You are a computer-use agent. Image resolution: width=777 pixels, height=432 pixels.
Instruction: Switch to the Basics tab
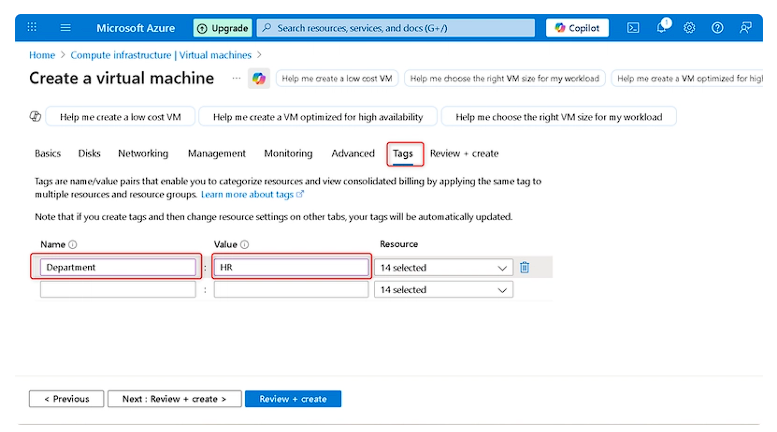point(48,154)
